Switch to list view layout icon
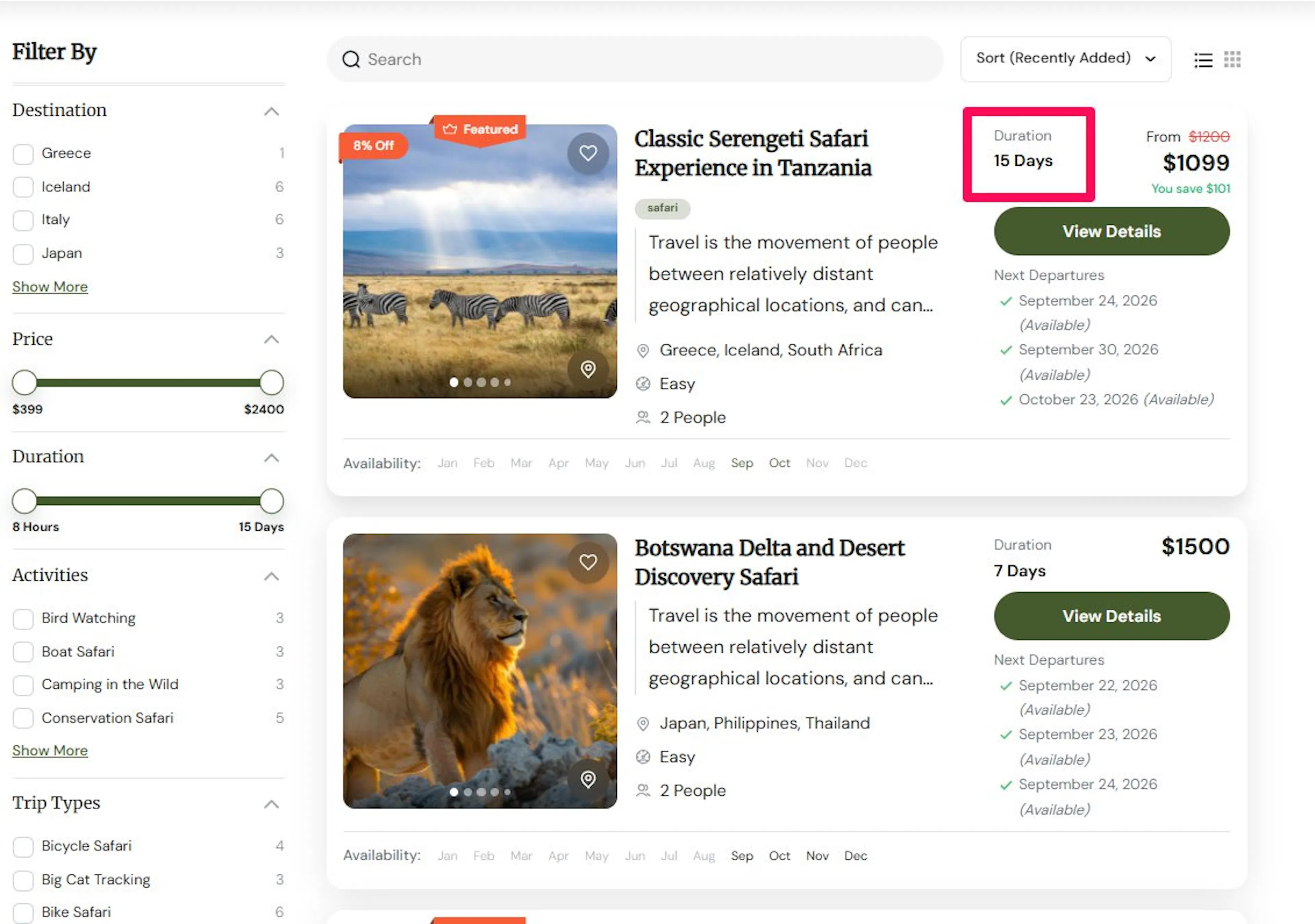The height and width of the screenshot is (924, 1315). pos(1203,60)
